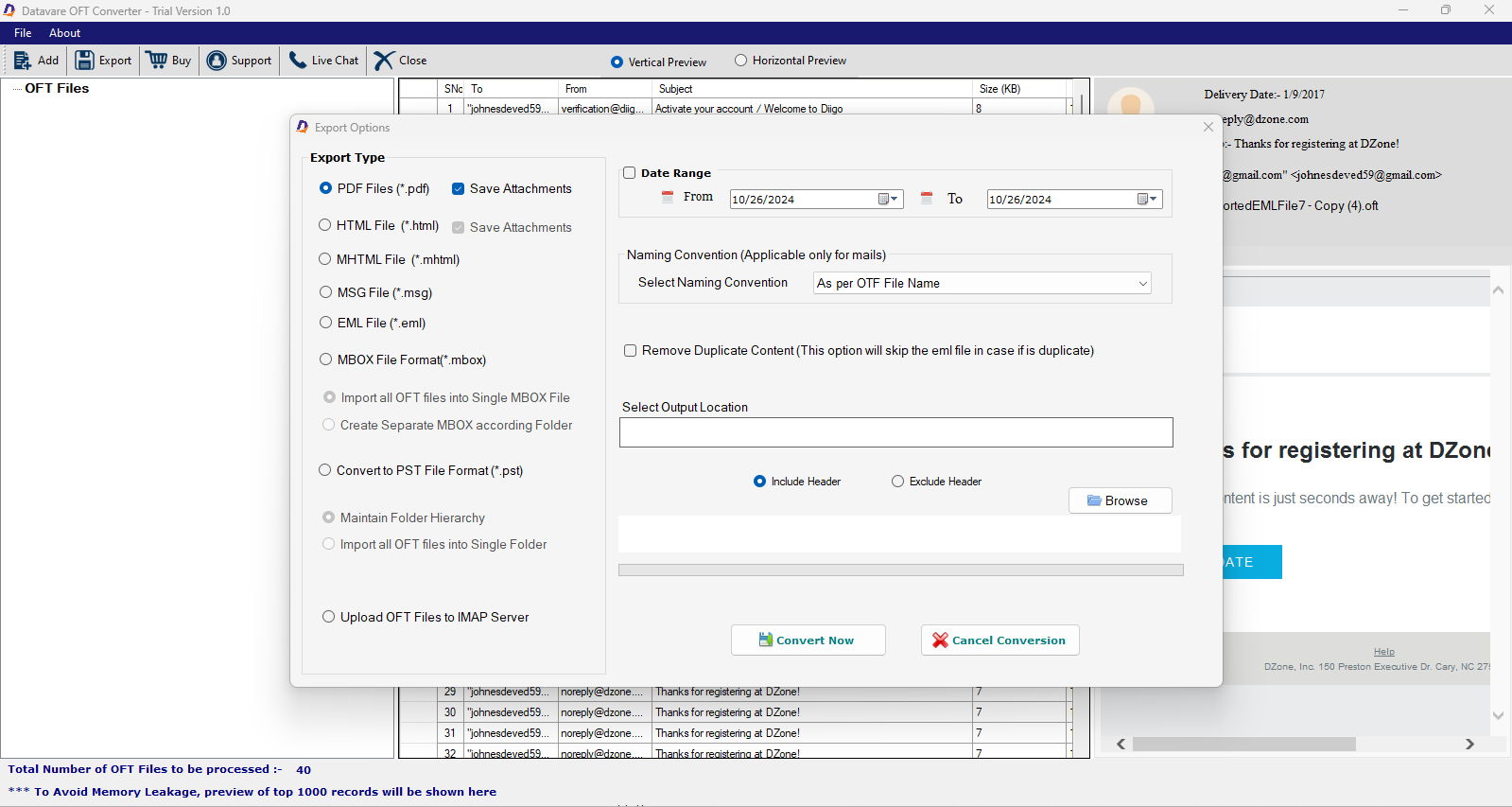1512x807 pixels.
Task: Click the preview scroll down arrow
Action: point(1498,716)
